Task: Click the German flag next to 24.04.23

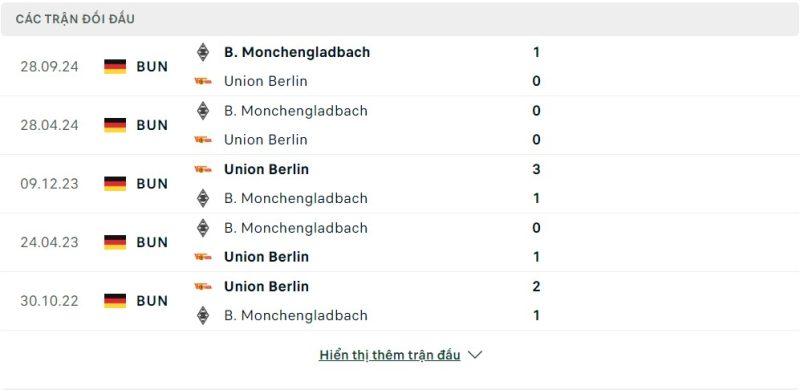Action: 115,242
